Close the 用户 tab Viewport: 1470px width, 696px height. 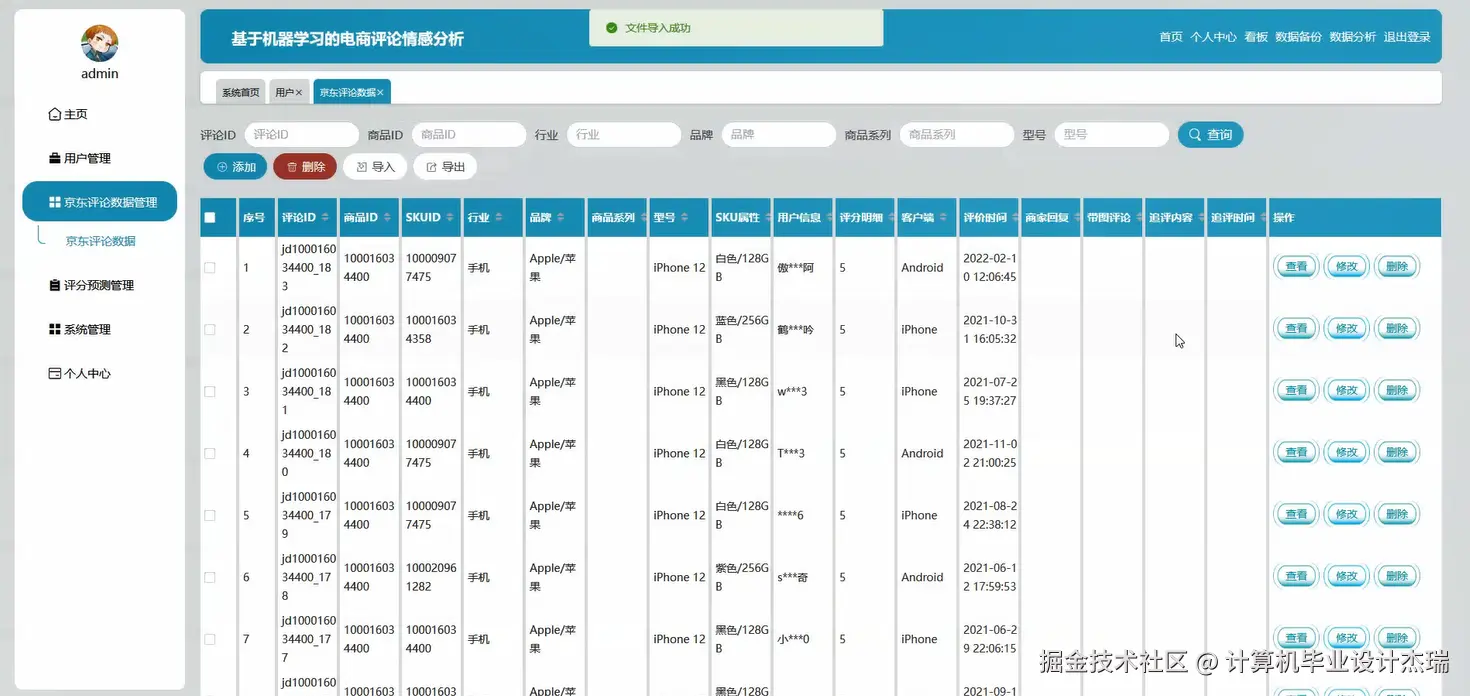pyautogui.click(x=299, y=92)
